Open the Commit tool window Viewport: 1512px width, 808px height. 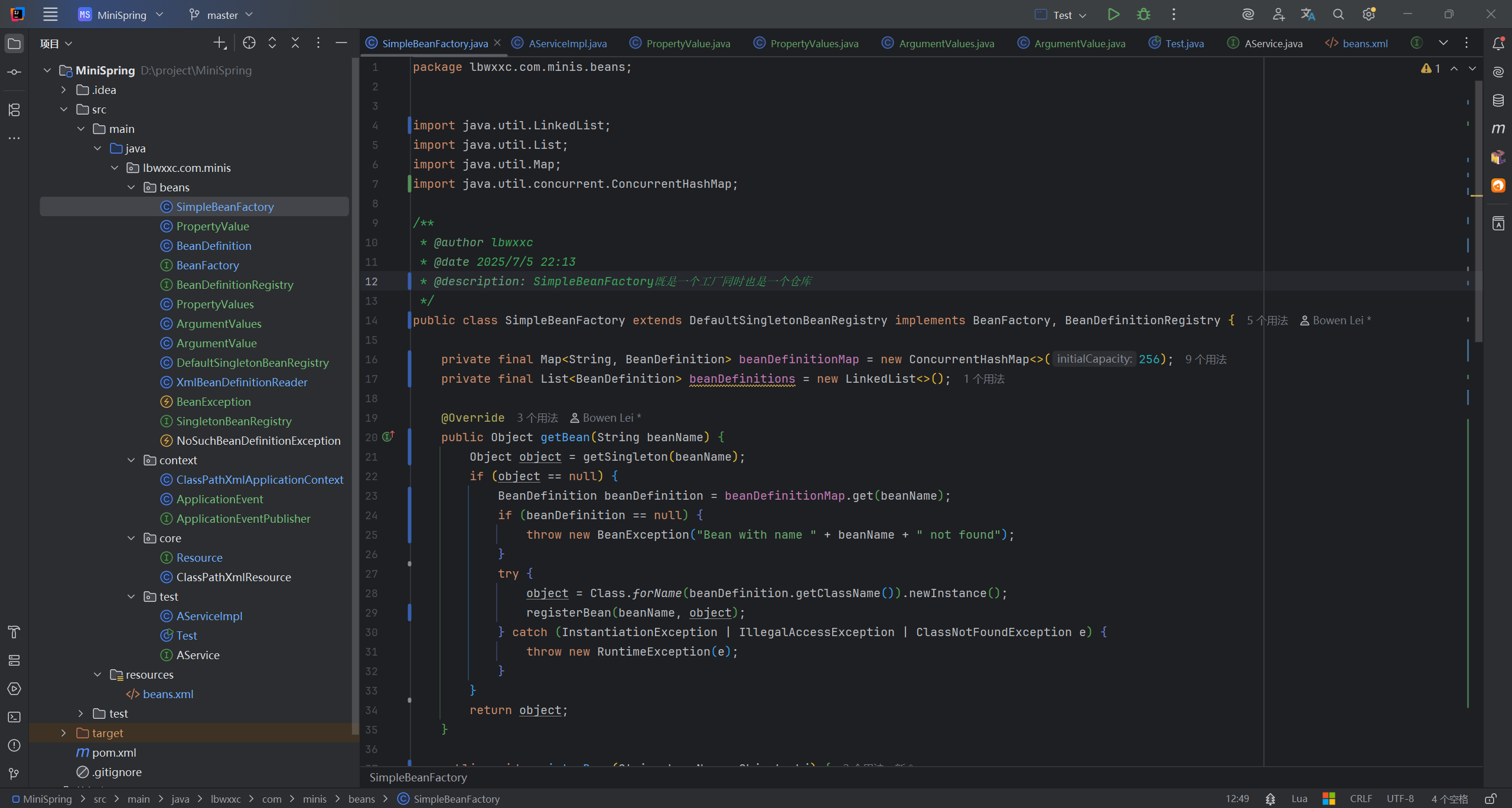coord(14,72)
